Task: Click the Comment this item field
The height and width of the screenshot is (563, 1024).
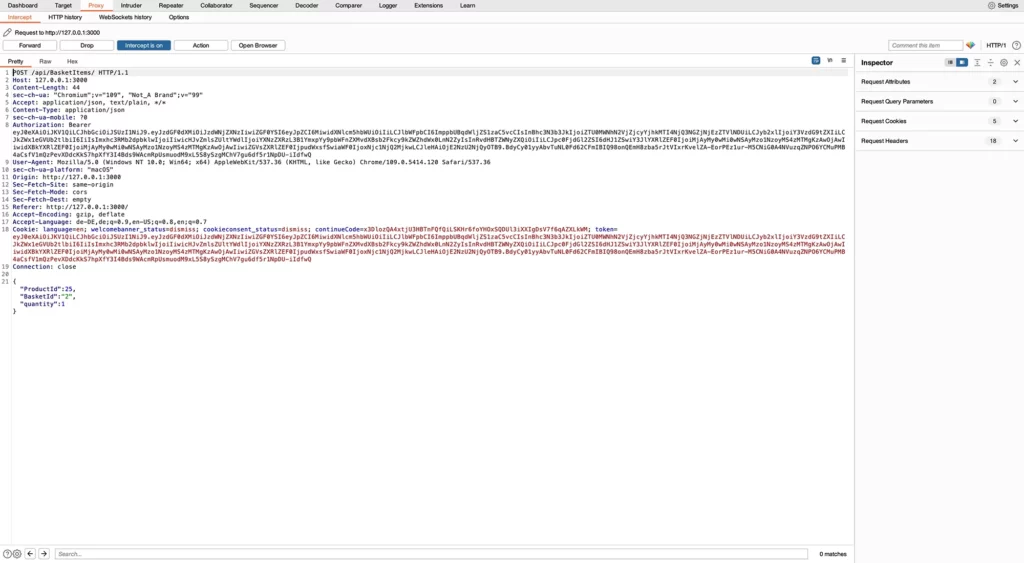Action: pos(925,45)
